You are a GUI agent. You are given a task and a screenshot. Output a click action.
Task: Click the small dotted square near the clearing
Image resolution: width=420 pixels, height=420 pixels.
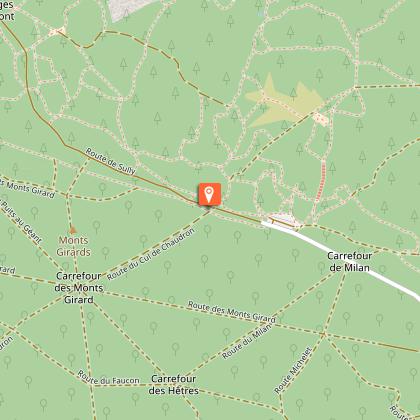[321, 119]
